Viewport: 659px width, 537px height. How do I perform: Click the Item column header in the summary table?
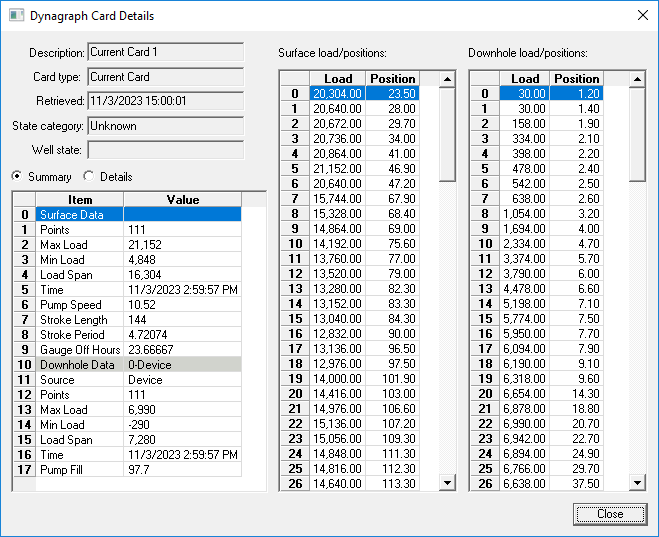tap(80, 200)
